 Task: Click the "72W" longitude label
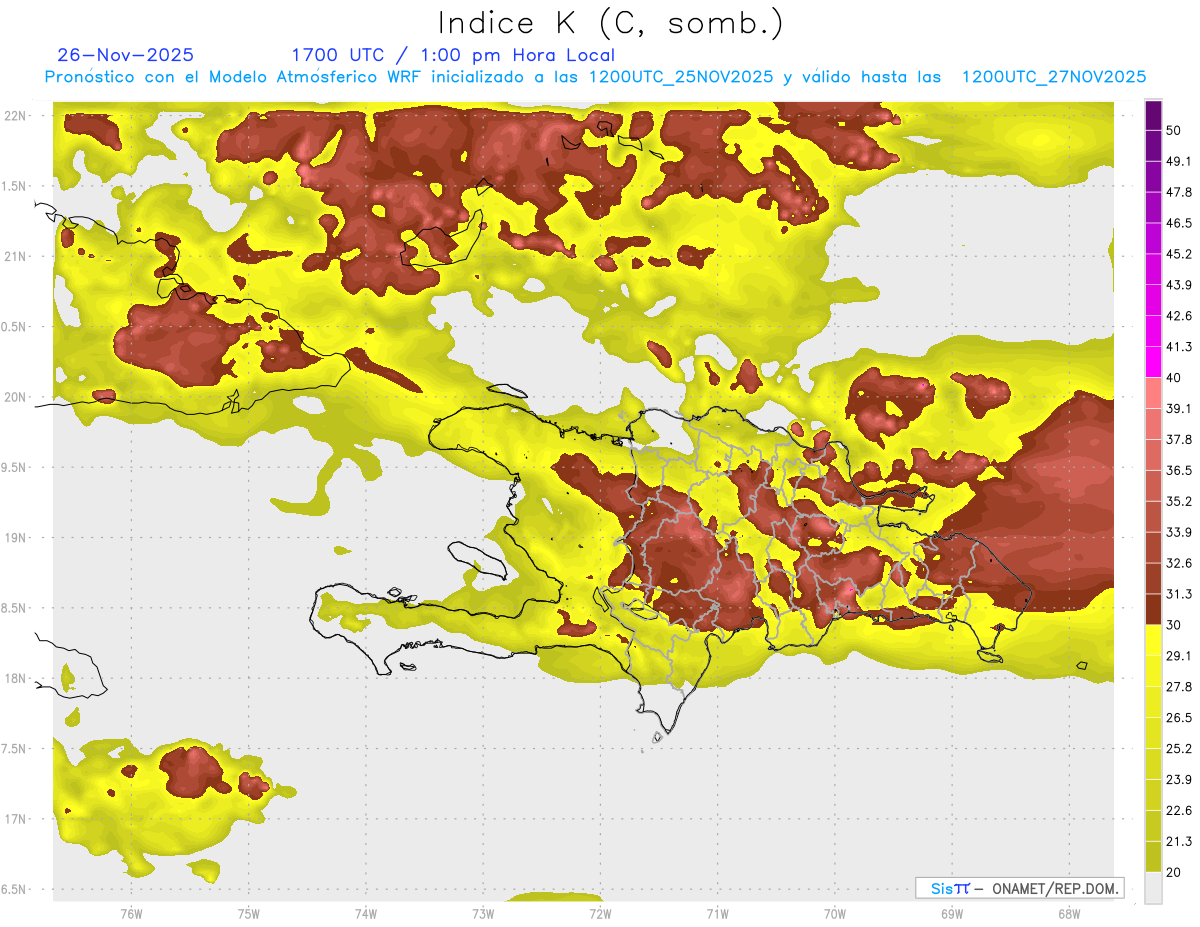click(x=600, y=914)
